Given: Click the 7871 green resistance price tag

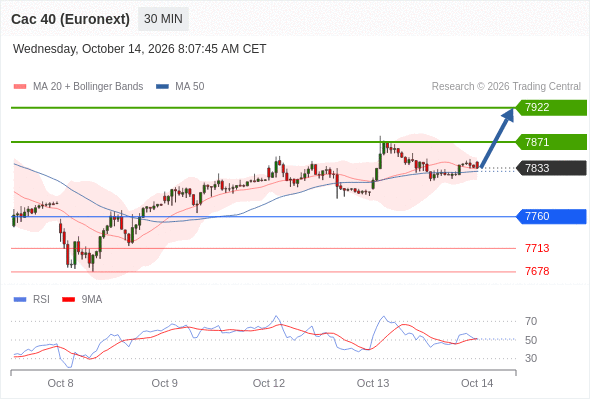Looking at the screenshot, I should click(551, 142).
